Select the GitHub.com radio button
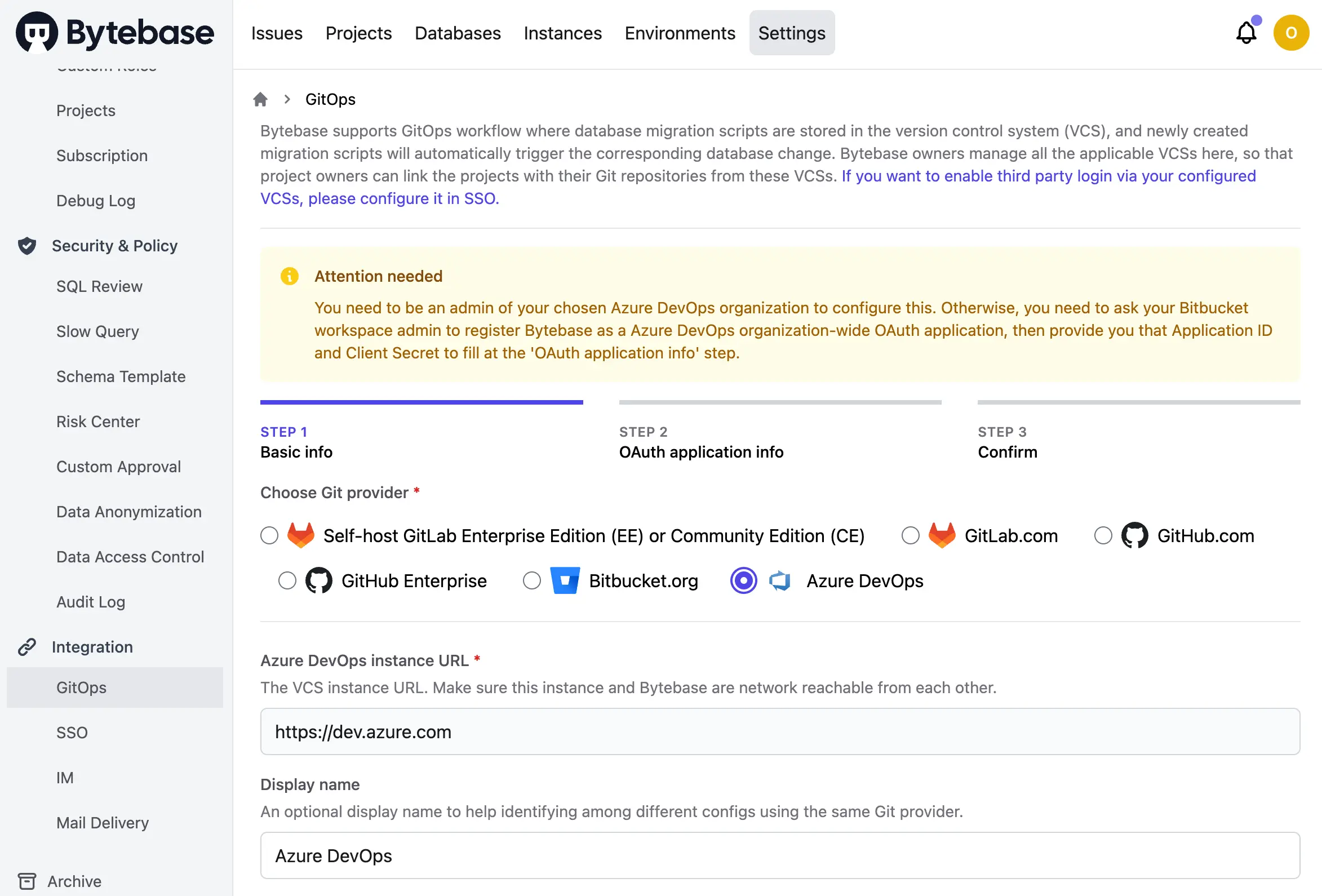This screenshot has width=1322, height=896. tap(1103, 535)
